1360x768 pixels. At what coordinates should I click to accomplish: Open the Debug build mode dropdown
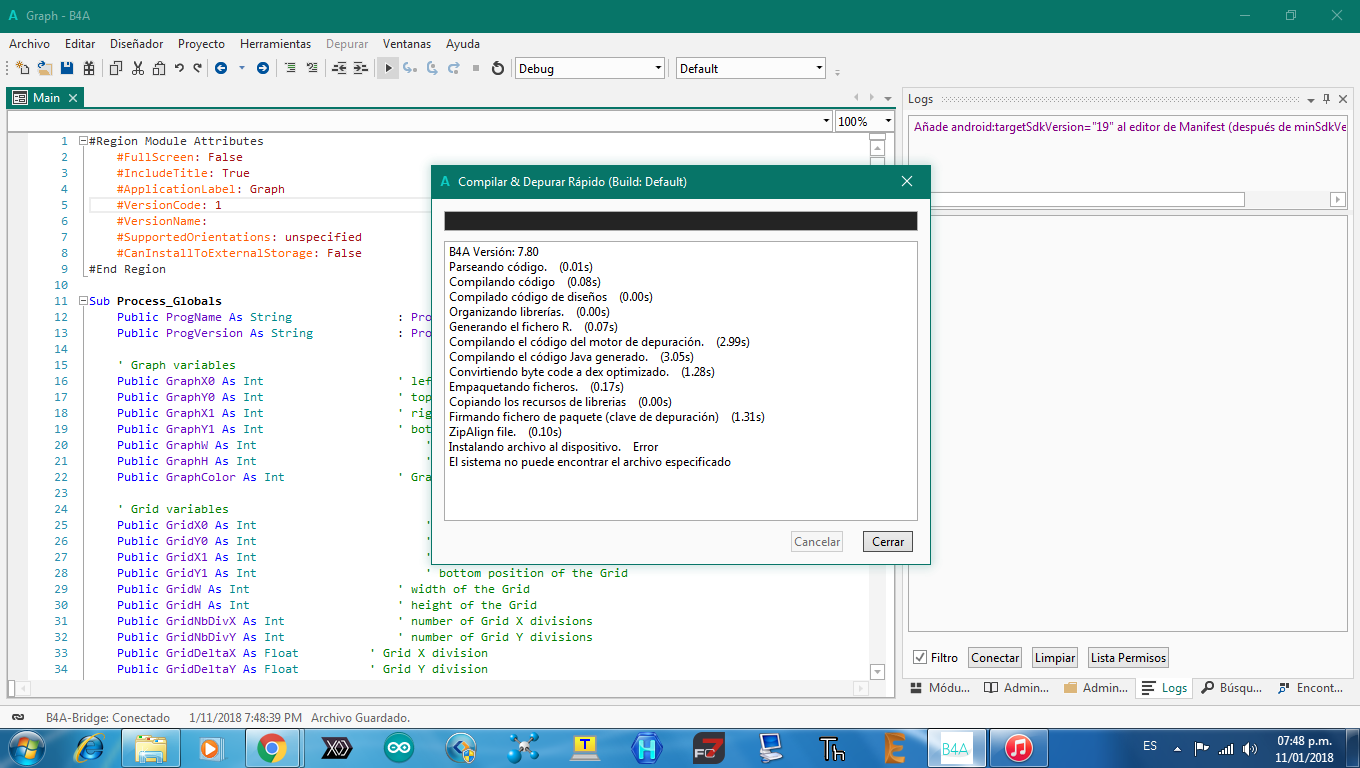(x=658, y=68)
